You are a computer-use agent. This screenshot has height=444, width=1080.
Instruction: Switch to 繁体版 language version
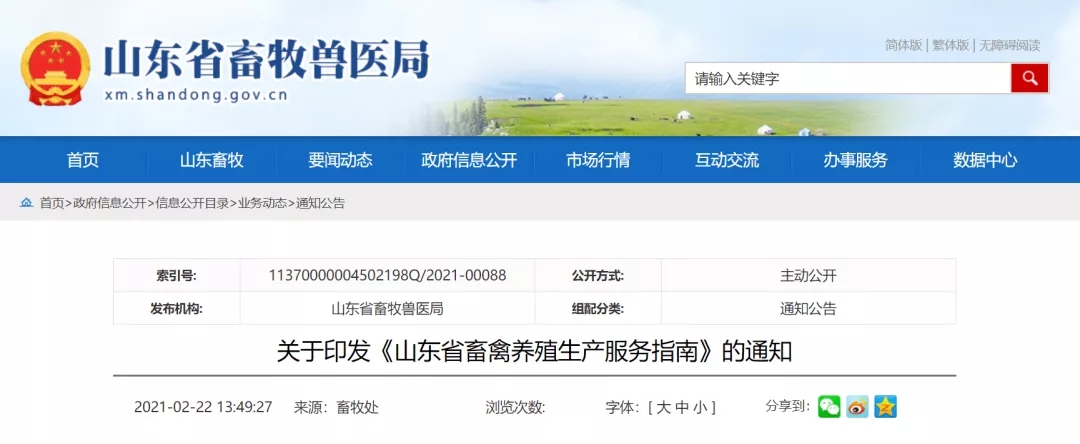click(951, 45)
